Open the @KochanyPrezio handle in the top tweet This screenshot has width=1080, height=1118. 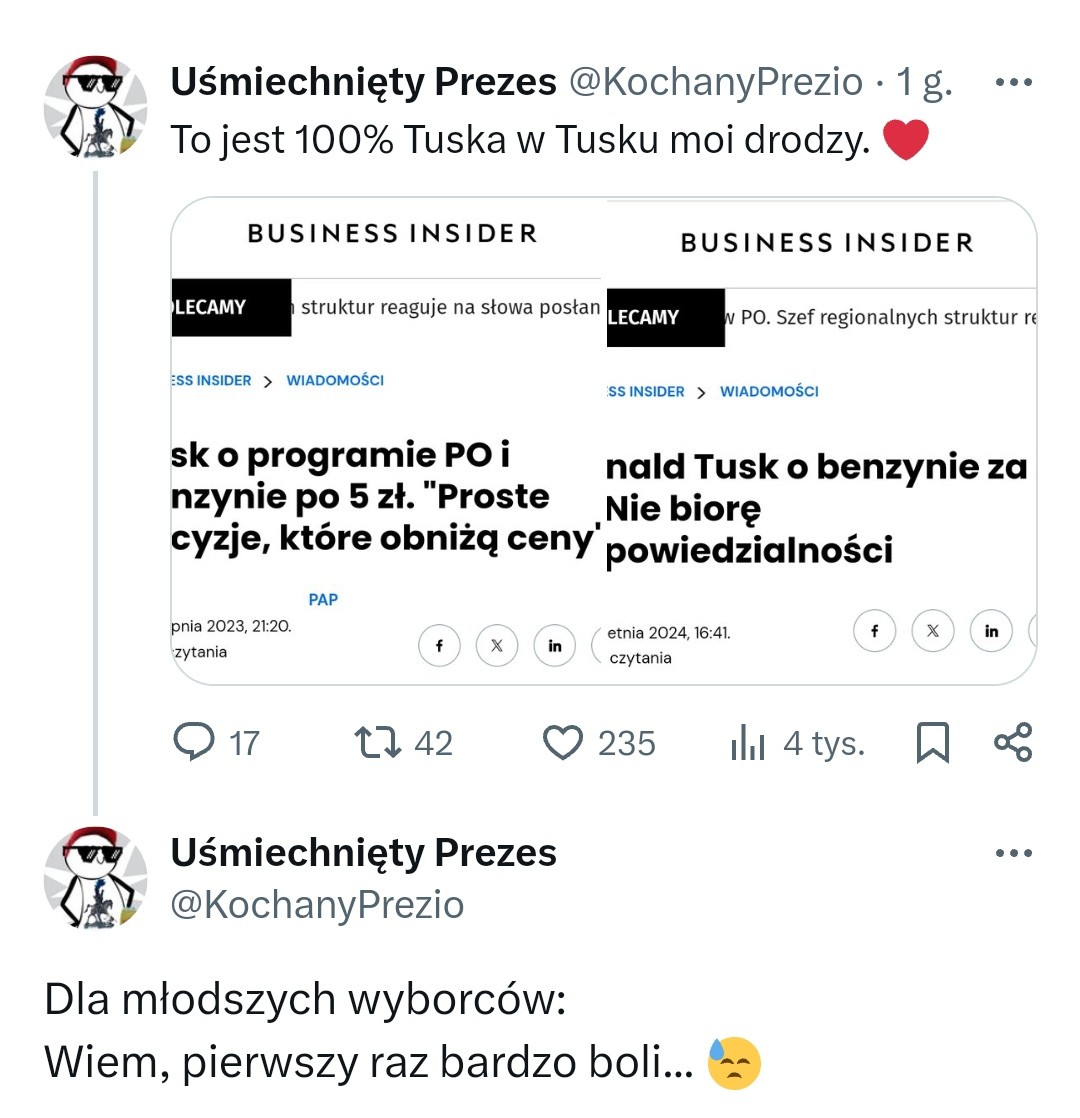[x=716, y=81]
